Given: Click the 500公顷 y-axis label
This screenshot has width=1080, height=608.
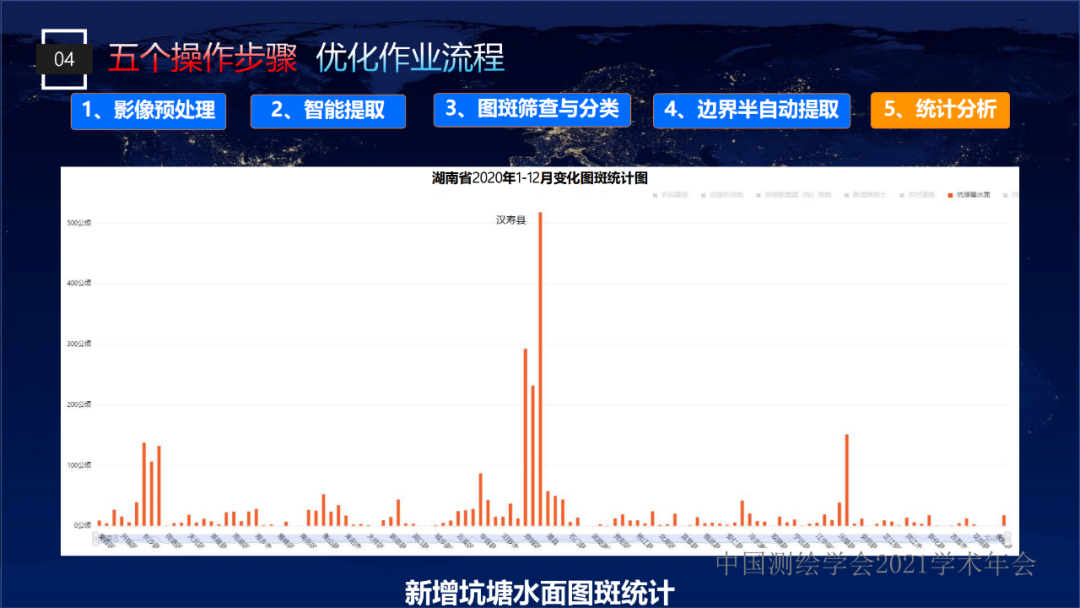Looking at the screenshot, I should click(x=80, y=223).
